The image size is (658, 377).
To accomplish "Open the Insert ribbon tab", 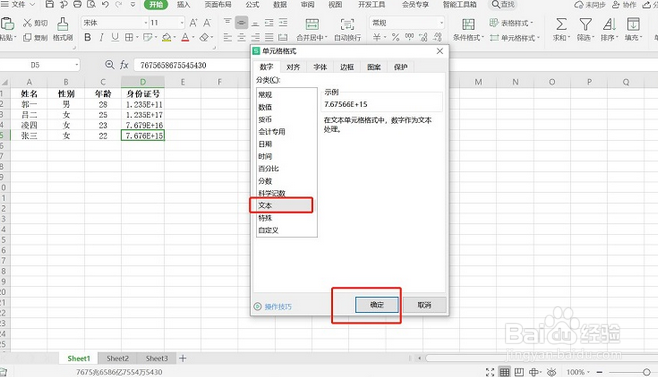I will pos(183,5).
